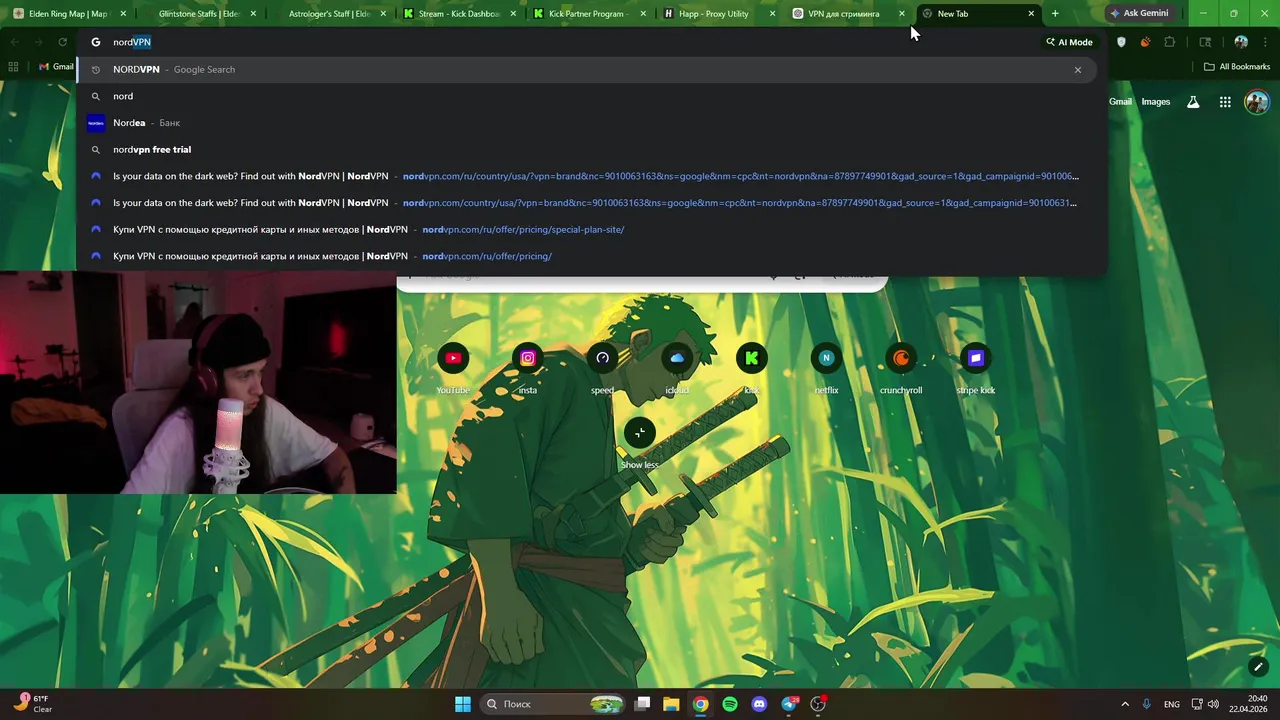The width and height of the screenshot is (1280, 720).
Task: Open Gmail link at top right
Action: pyautogui.click(x=1120, y=102)
